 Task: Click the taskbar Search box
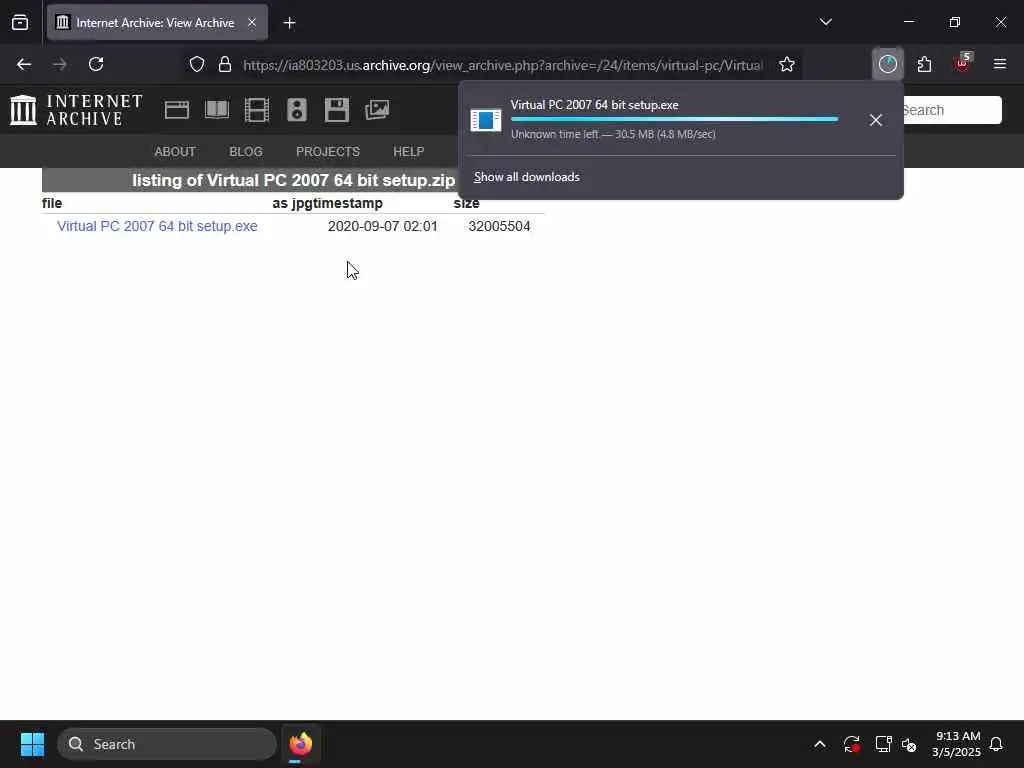[167, 744]
